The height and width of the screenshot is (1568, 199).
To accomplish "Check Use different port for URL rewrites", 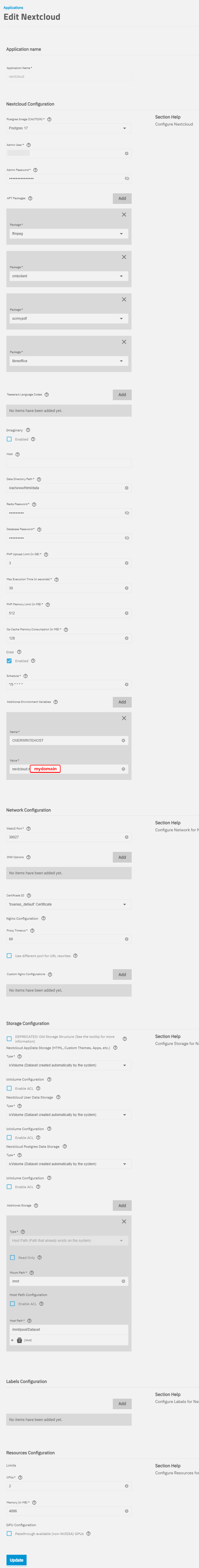I will (x=9, y=955).
